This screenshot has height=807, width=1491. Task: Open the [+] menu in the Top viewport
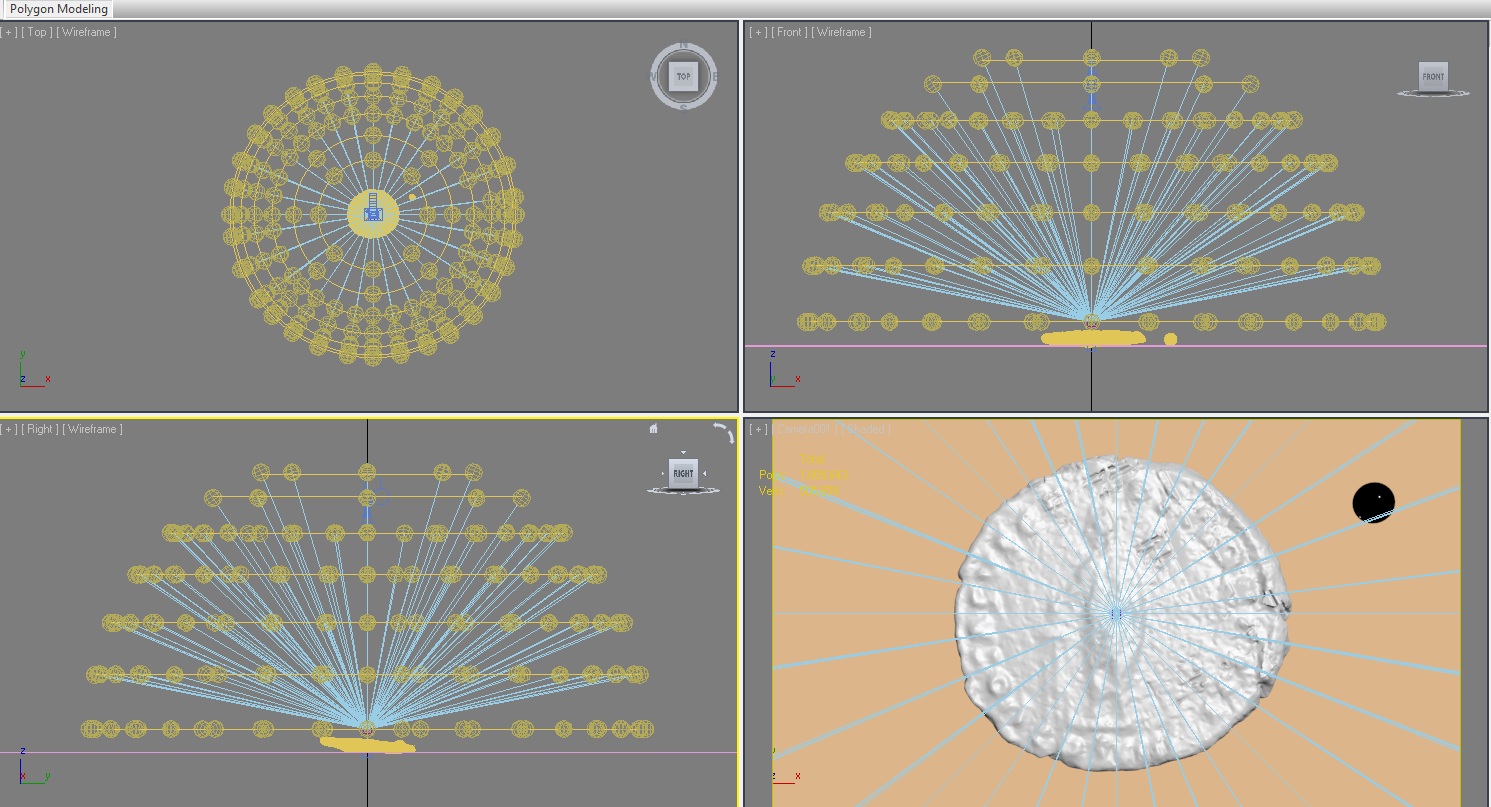10,32
